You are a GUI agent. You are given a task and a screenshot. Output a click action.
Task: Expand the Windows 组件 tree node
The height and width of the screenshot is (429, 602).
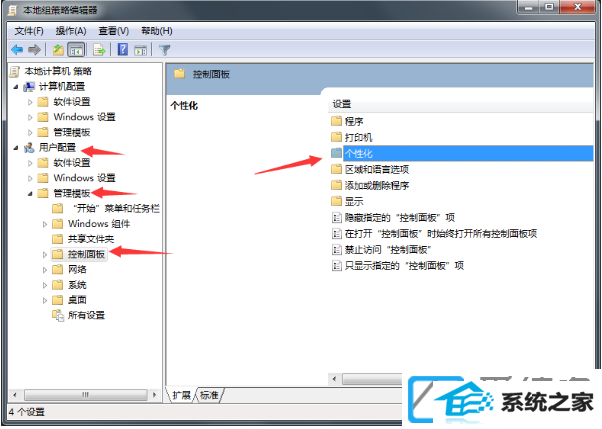tap(45, 224)
